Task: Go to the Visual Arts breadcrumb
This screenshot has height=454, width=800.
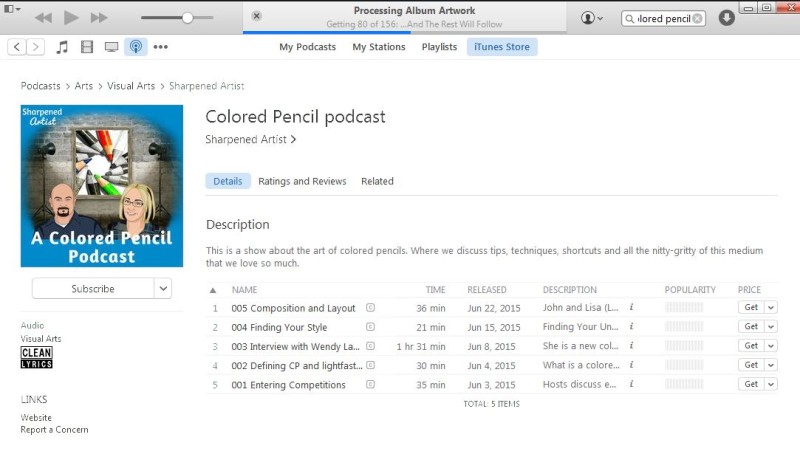Action: coord(131,86)
